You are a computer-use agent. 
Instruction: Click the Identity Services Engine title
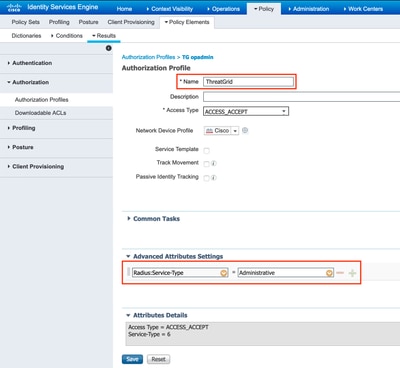click(x=63, y=7)
